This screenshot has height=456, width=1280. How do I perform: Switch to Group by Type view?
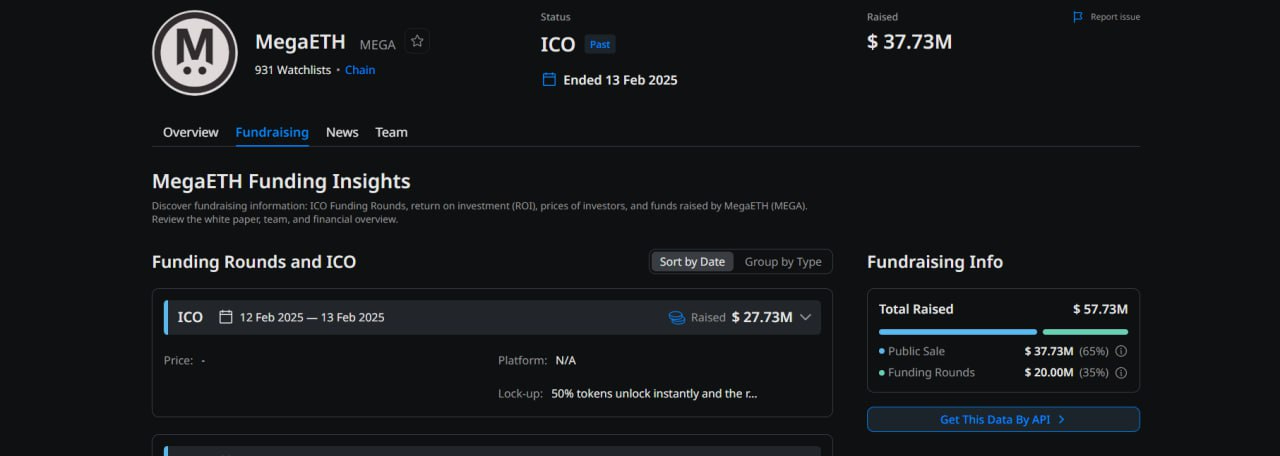(x=783, y=262)
